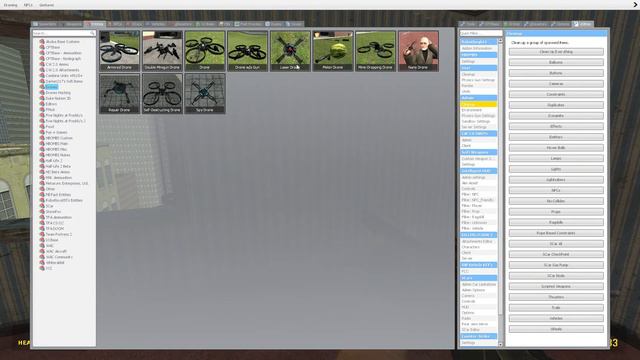Select the Team Fortress 2 category

click(x=59, y=234)
